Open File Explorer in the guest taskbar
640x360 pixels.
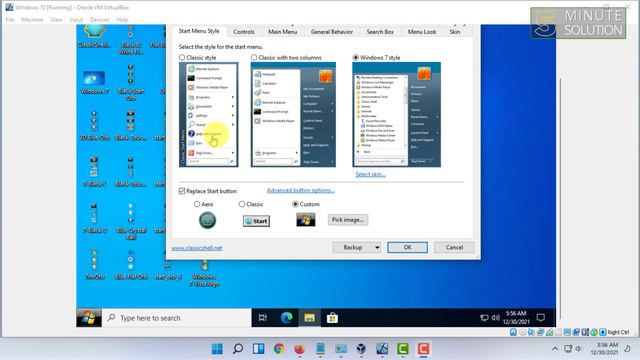click(309, 318)
